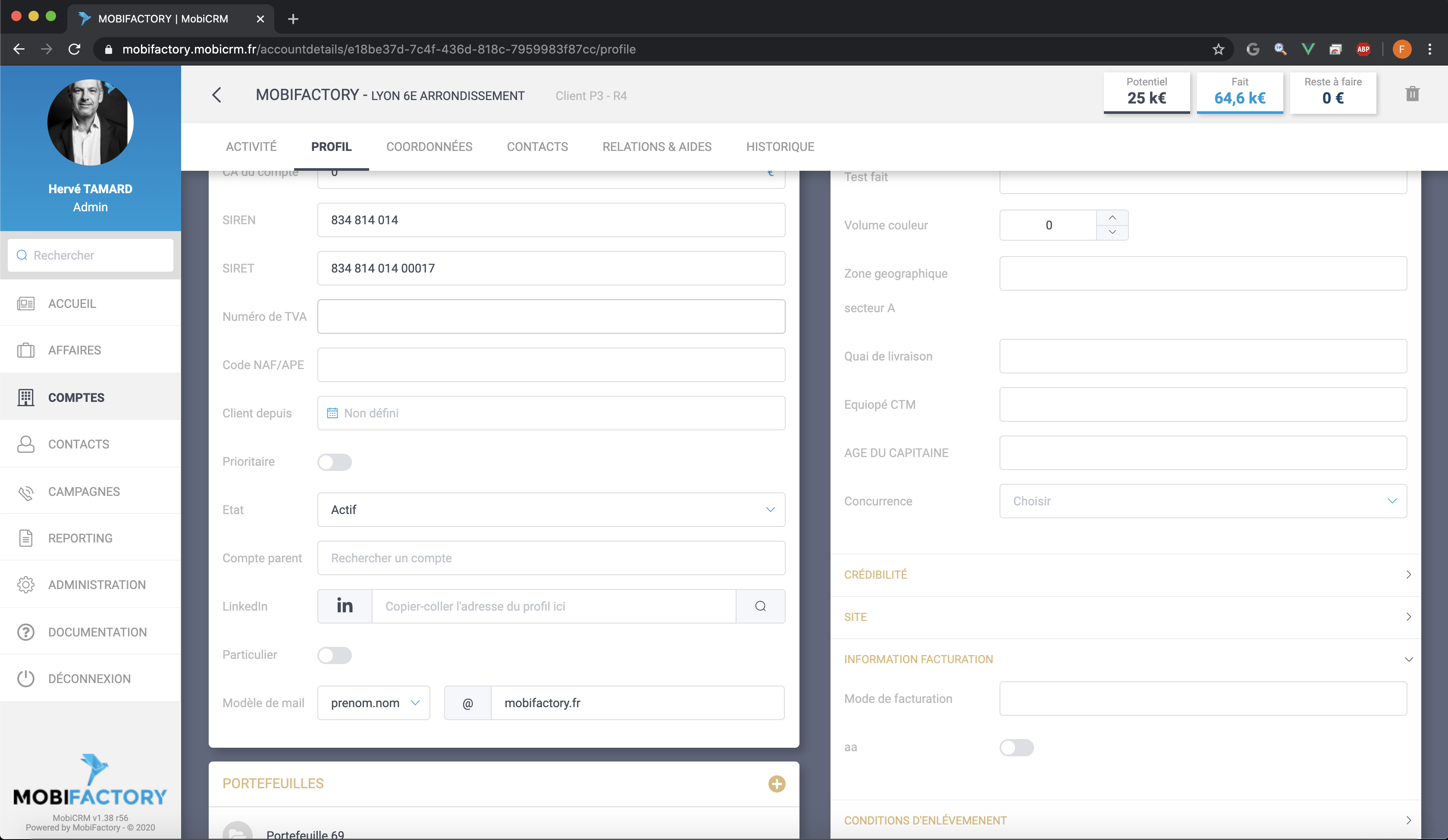The image size is (1448, 840).
Task: Open the Etat dropdown showing Actif
Action: pyautogui.click(x=551, y=510)
